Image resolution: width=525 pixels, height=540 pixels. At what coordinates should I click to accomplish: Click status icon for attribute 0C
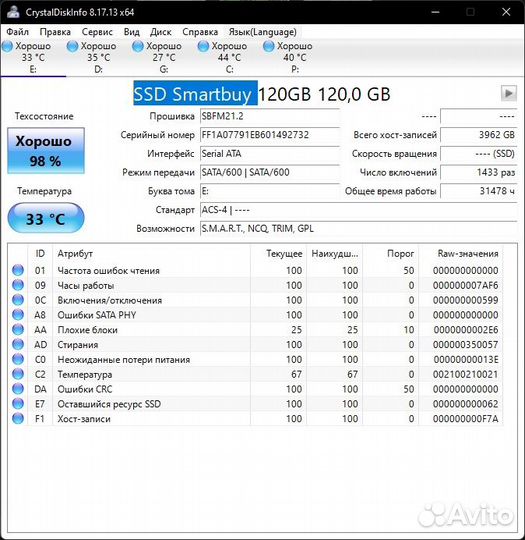(x=18, y=300)
